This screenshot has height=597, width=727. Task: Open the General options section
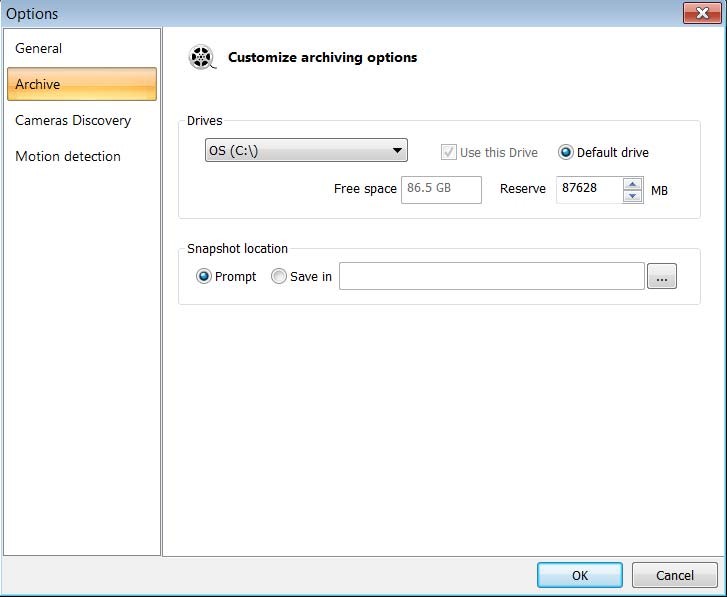pyautogui.click(x=39, y=48)
